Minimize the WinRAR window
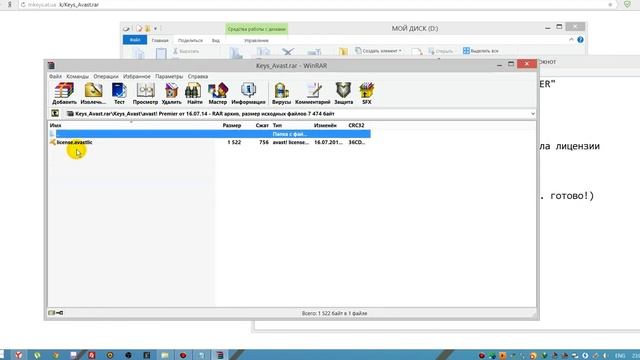The height and width of the screenshot is (360, 640). [499, 65]
